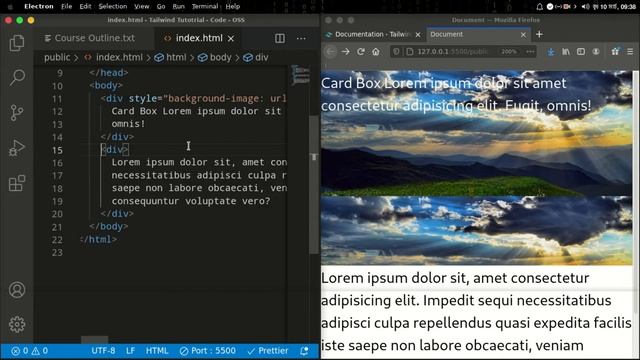Open Firefox library icon

[x=566, y=52]
